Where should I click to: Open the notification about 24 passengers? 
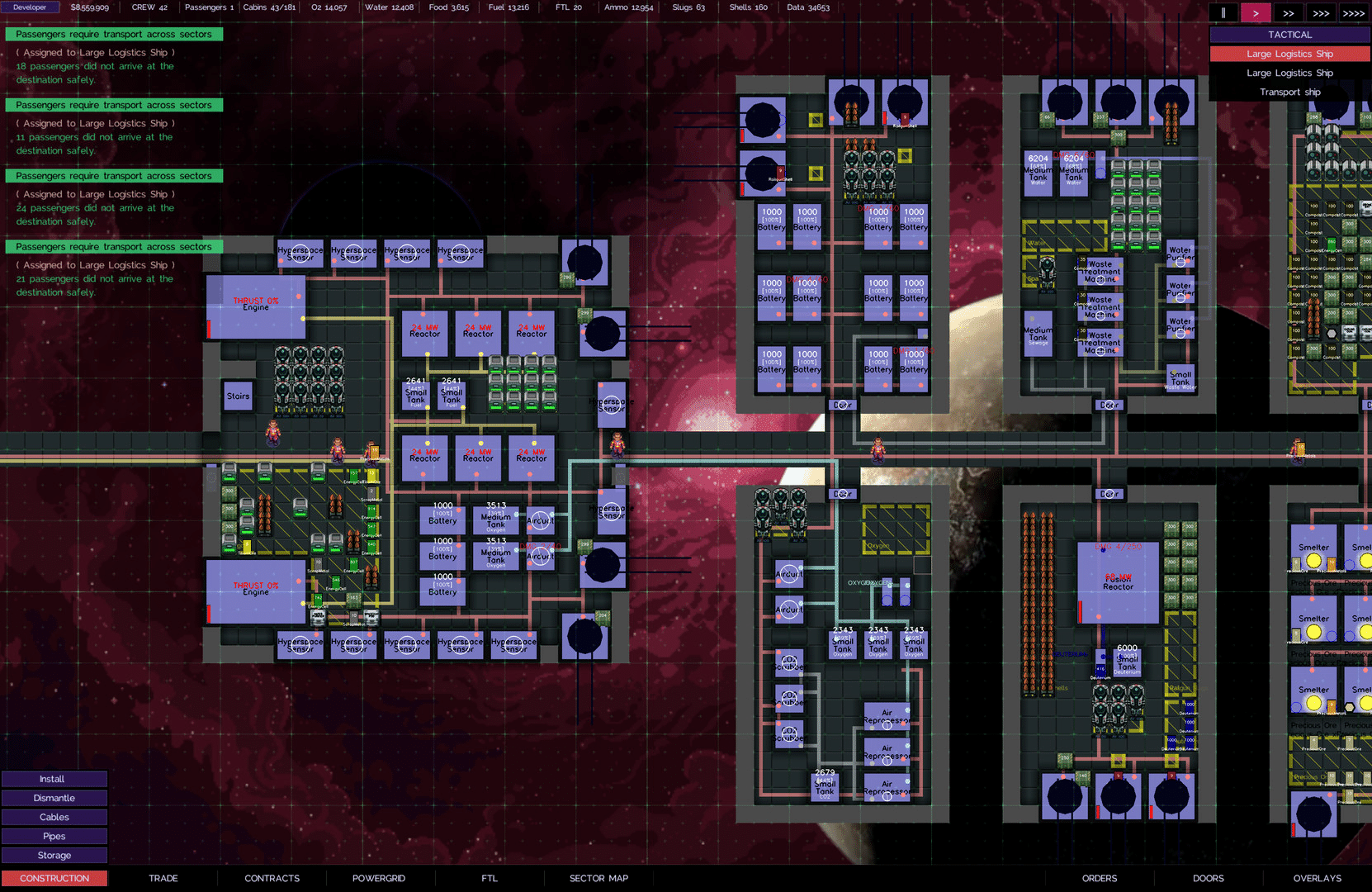[114, 176]
